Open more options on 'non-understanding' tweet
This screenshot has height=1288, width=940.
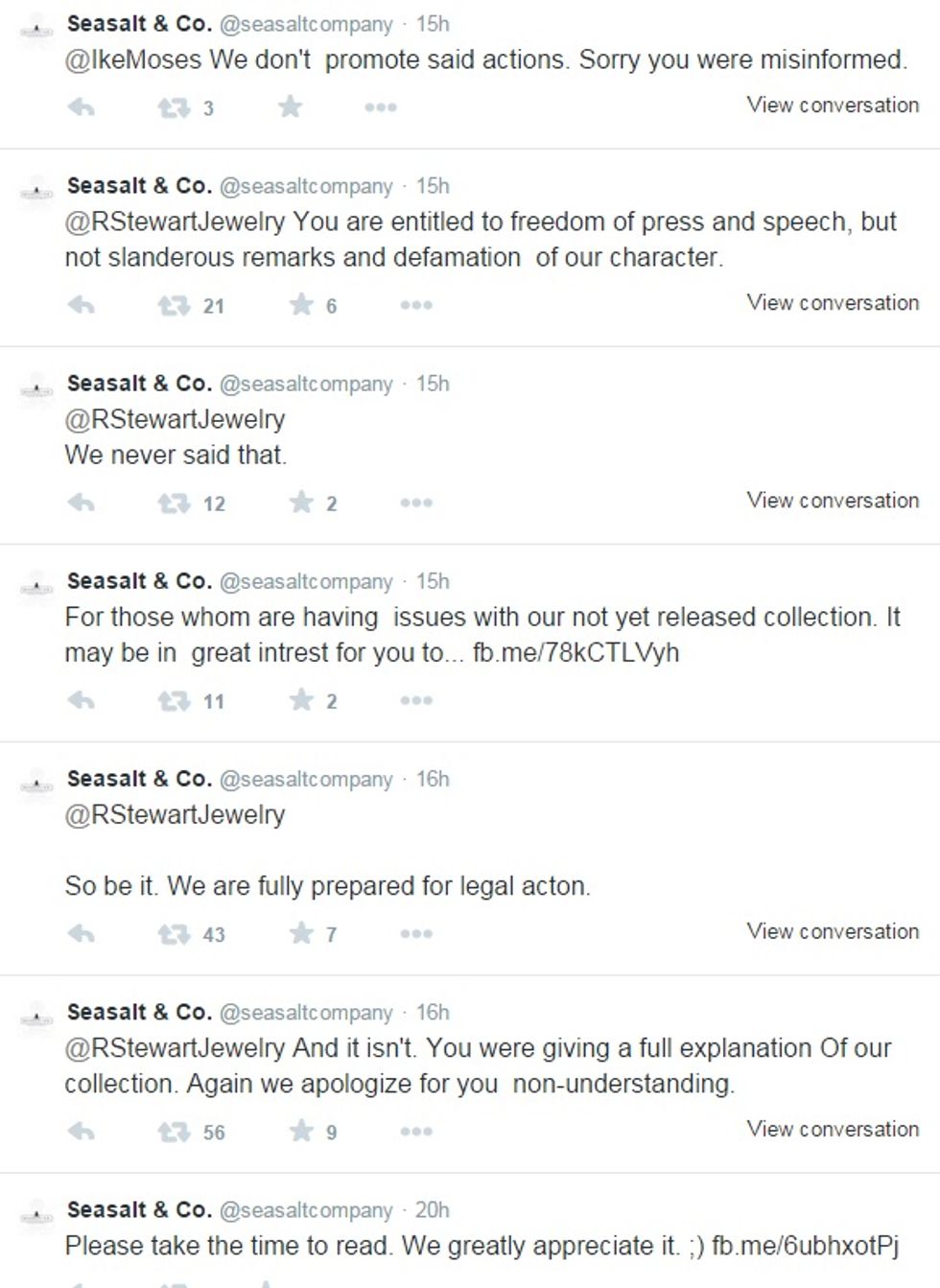tap(416, 1131)
